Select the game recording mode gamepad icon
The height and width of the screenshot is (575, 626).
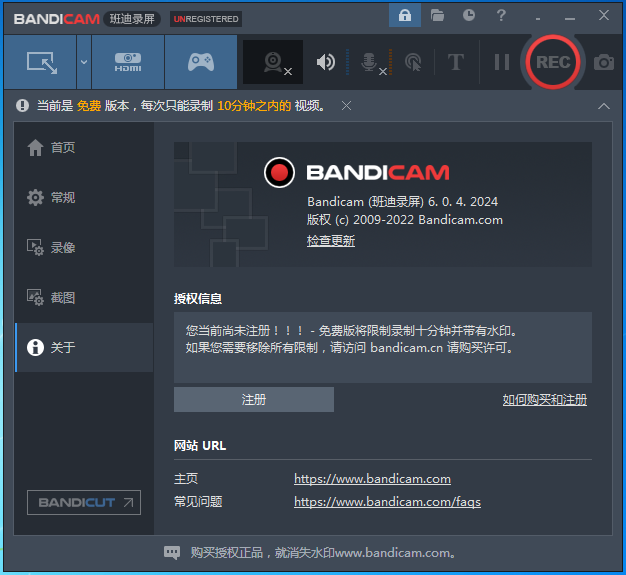pyautogui.click(x=201, y=62)
